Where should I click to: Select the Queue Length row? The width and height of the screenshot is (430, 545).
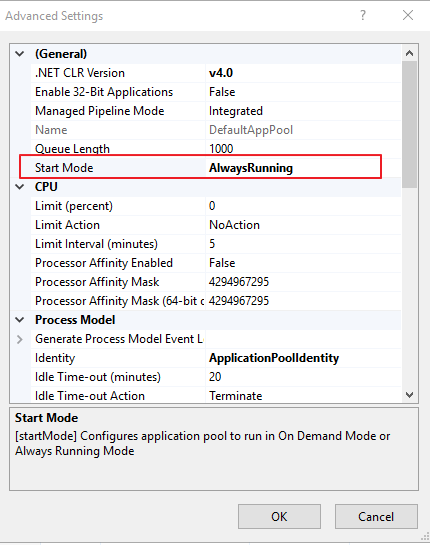(216, 149)
